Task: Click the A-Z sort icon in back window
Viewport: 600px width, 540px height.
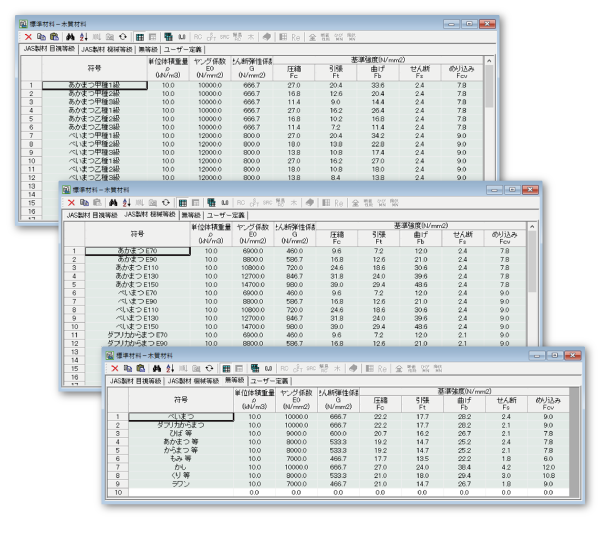Action: (x=83, y=37)
